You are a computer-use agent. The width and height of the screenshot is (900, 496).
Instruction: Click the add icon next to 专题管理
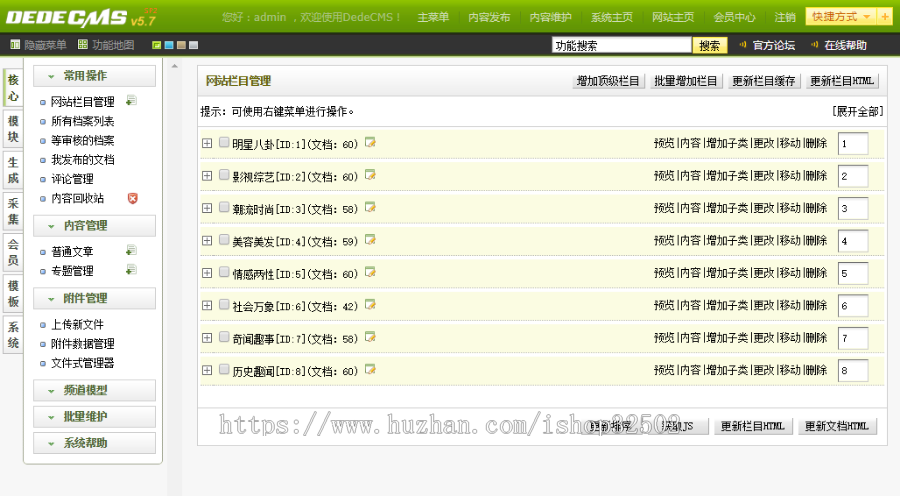[131, 270]
